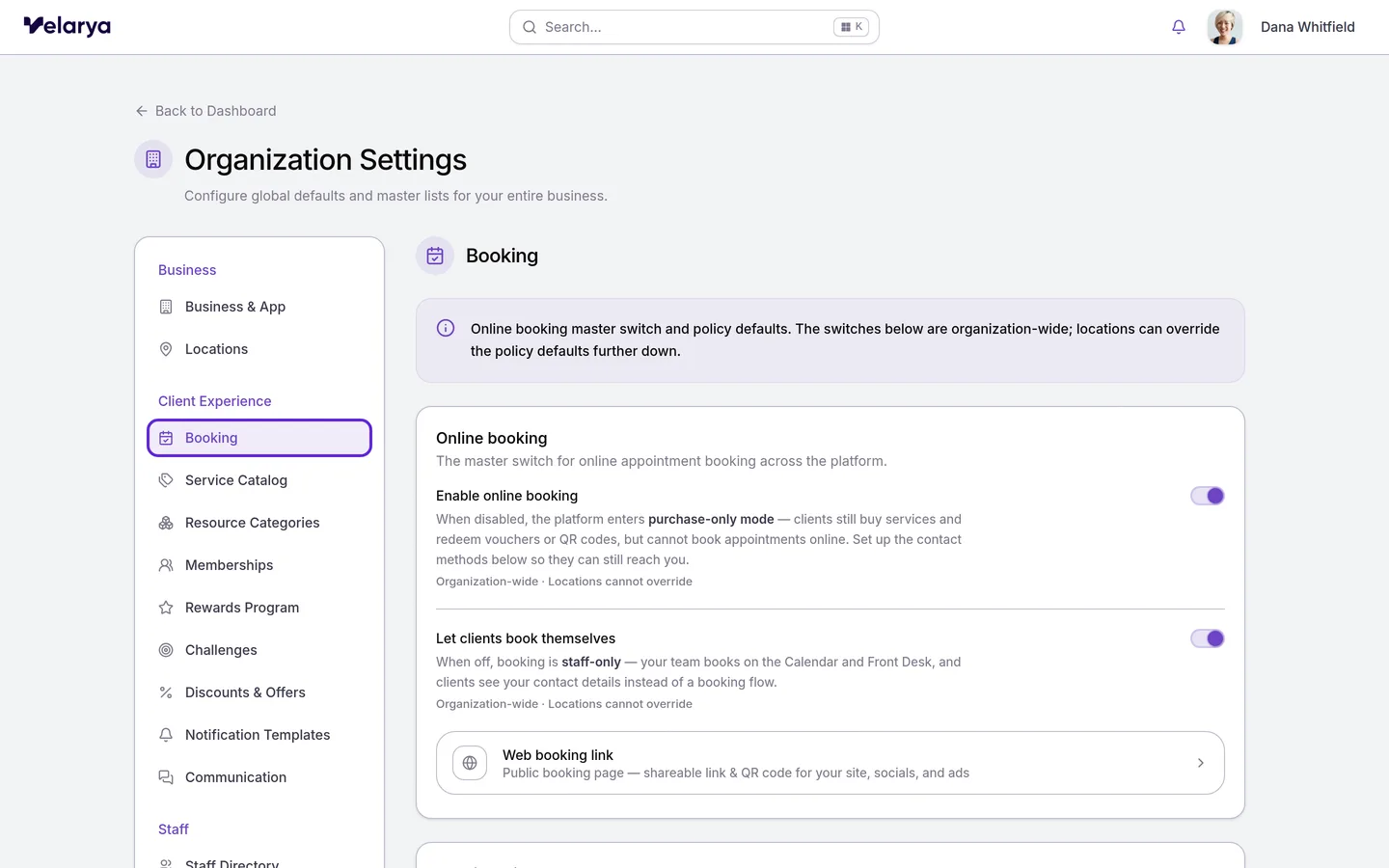Click the Memberships people icon
This screenshot has height=868, width=1389.
(x=166, y=565)
